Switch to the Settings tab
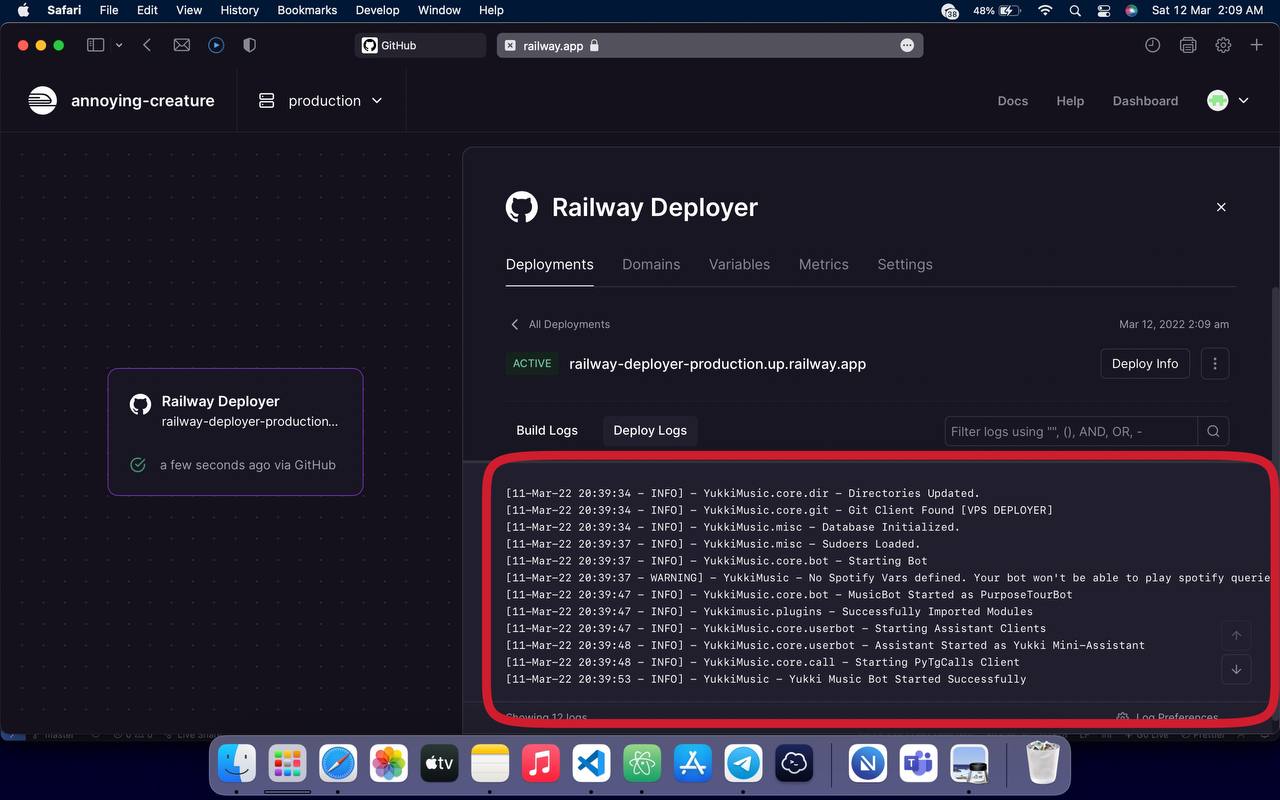 pos(905,264)
